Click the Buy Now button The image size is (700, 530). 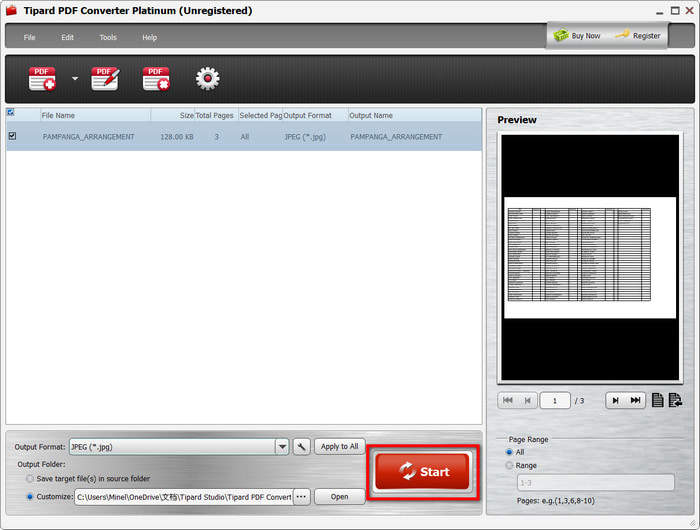point(577,36)
